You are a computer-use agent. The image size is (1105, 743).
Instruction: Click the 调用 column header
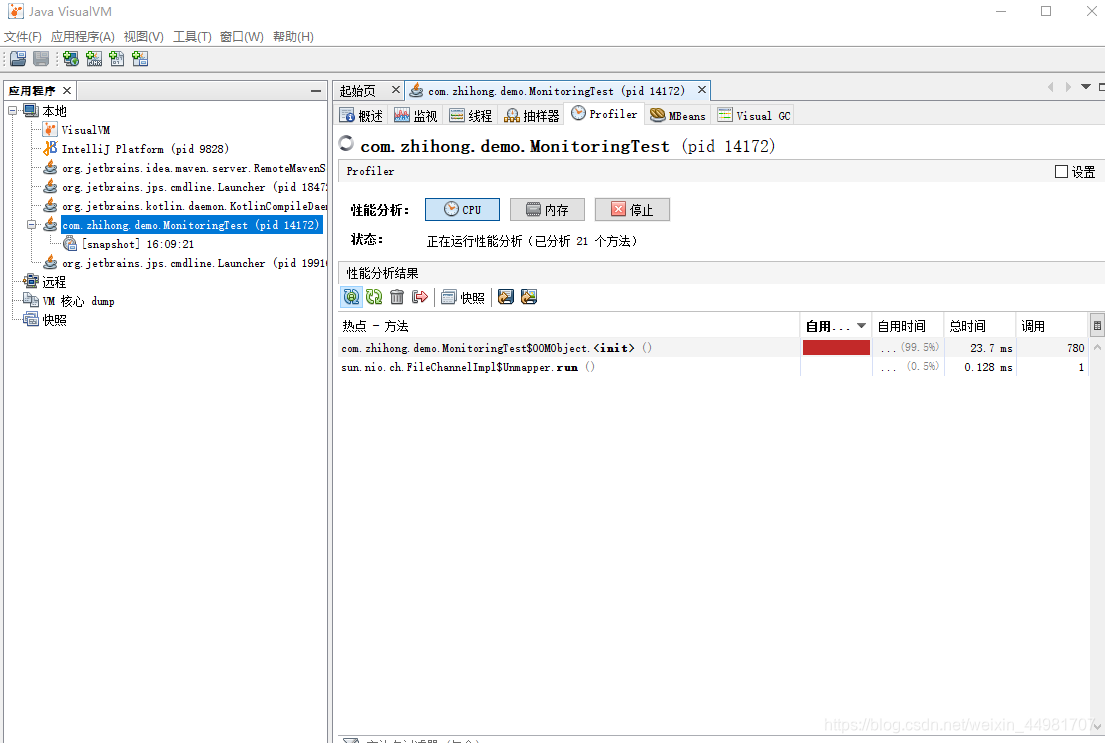coord(1051,326)
